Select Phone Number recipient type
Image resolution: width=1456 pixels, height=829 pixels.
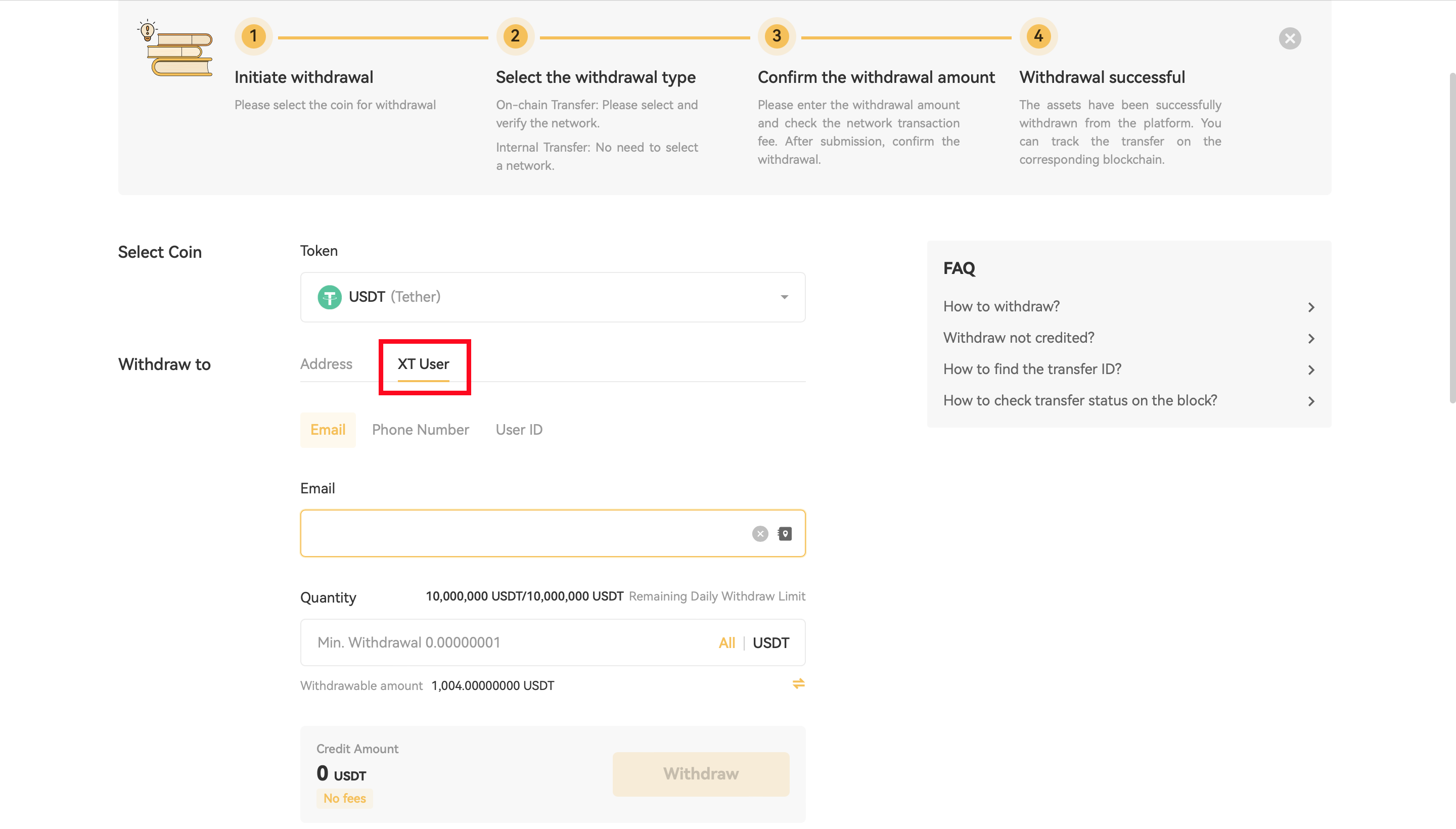pyautogui.click(x=420, y=430)
